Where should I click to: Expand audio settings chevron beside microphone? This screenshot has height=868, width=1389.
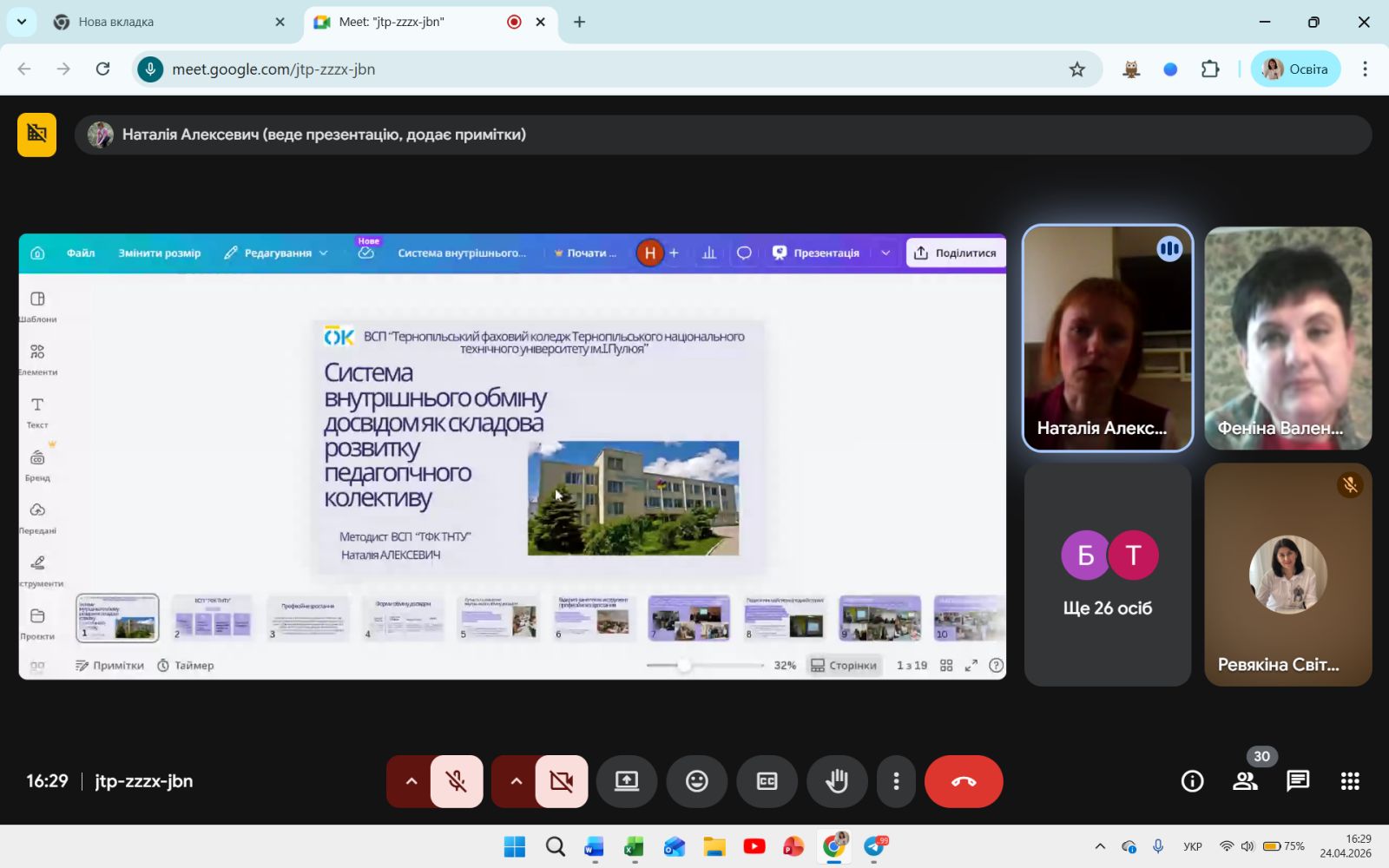pos(411,781)
